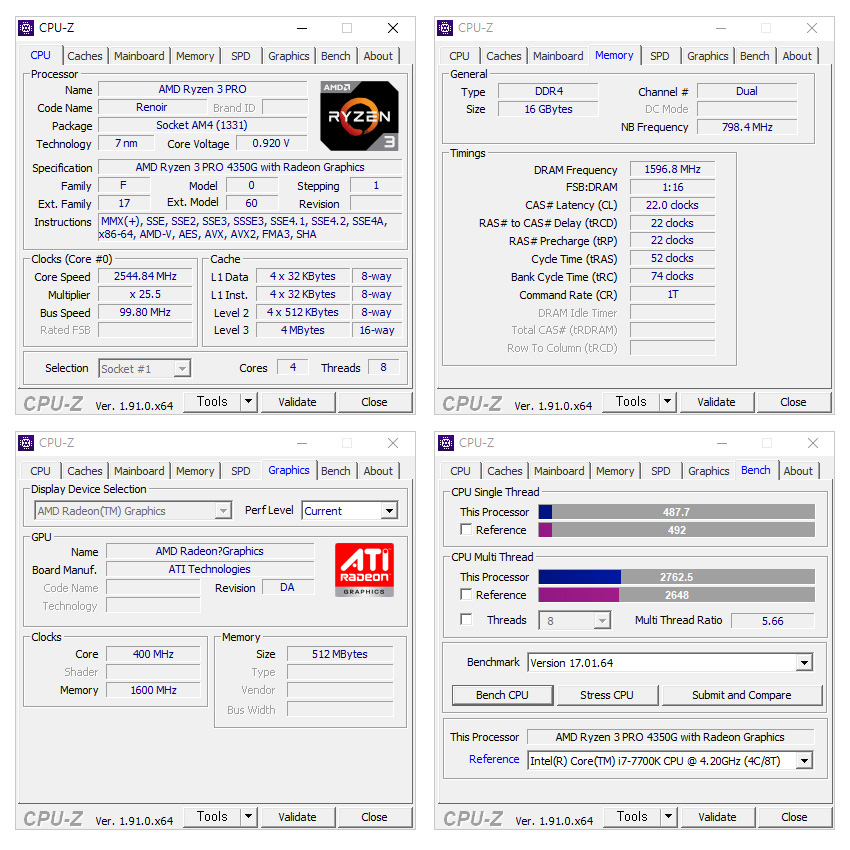Click the CPU-Z app icon in the Bench window title bar
Screen dimensions: 850x850
click(x=446, y=443)
